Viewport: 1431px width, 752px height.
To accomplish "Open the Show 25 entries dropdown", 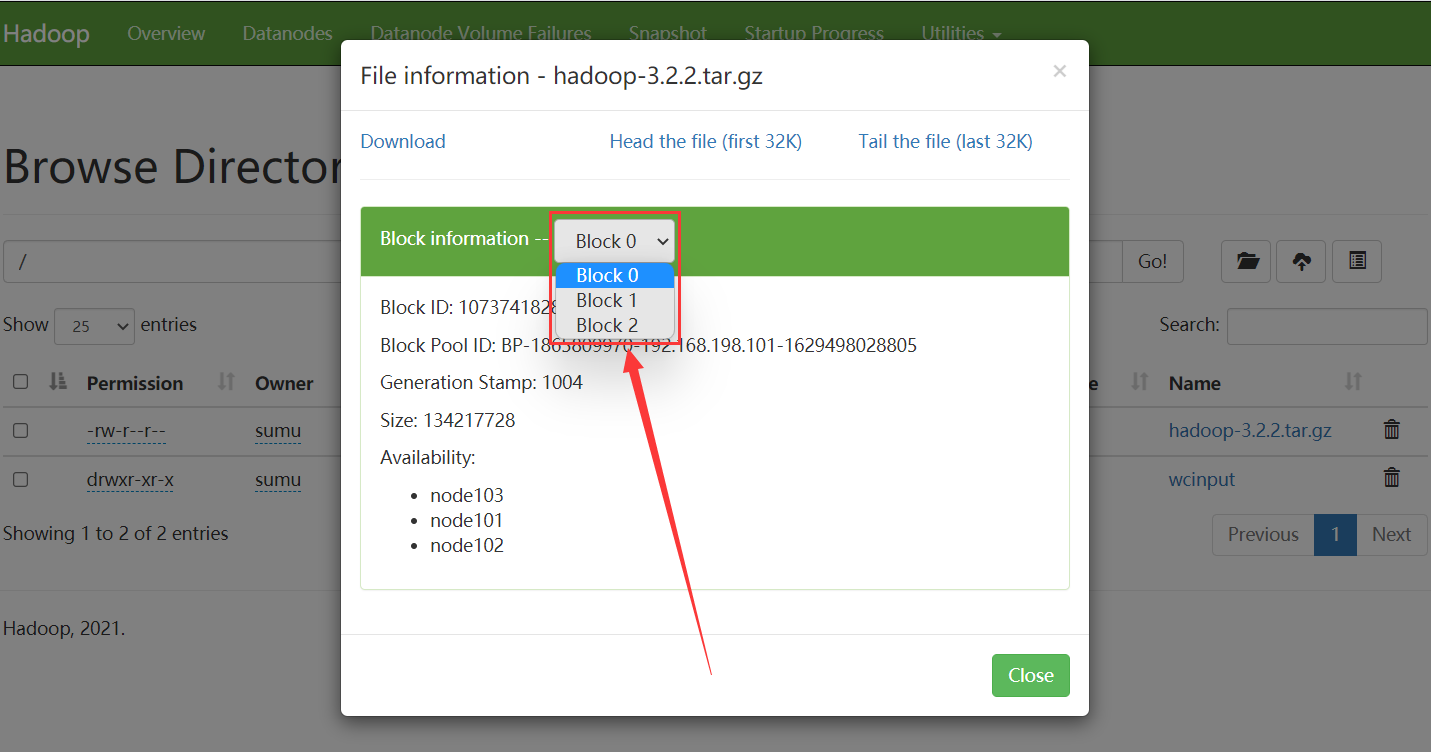I will pyautogui.click(x=94, y=326).
